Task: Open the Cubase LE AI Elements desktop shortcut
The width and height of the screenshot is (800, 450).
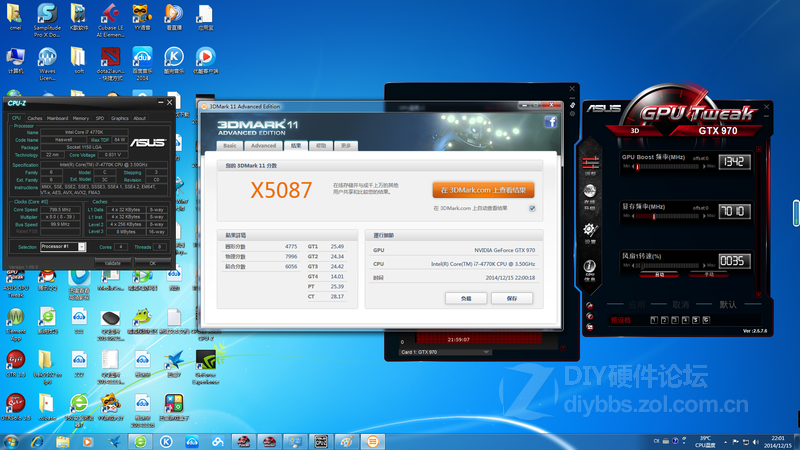Action: click(110, 20)
